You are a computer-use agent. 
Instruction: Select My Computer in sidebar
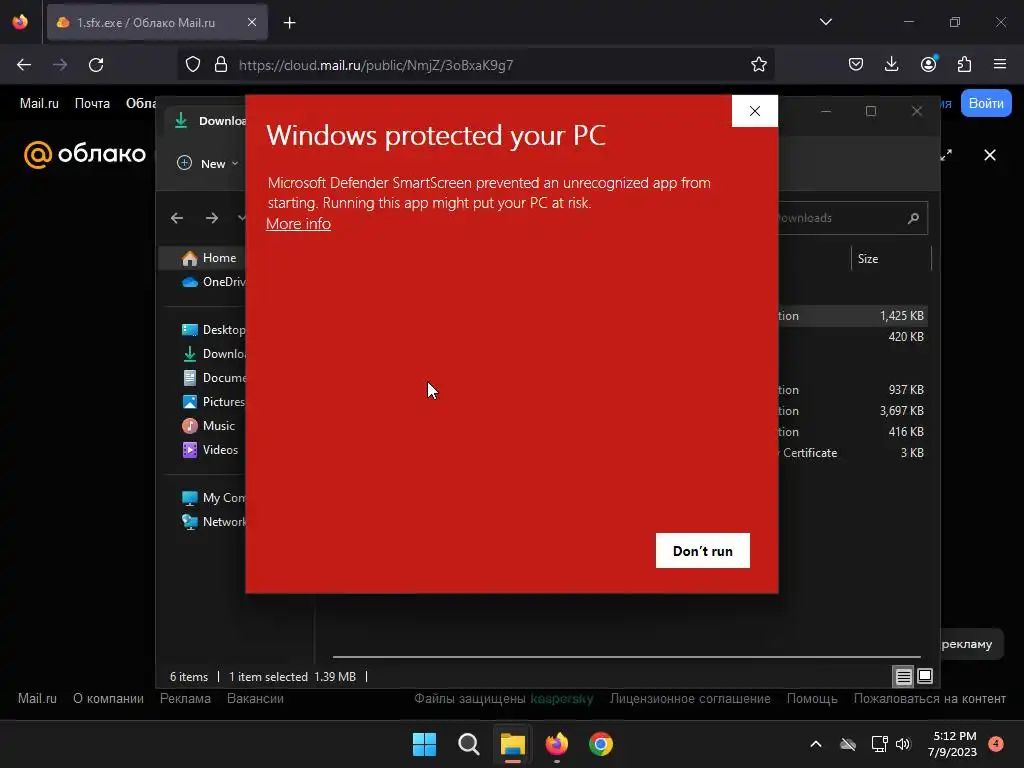[x=213, y=498]
